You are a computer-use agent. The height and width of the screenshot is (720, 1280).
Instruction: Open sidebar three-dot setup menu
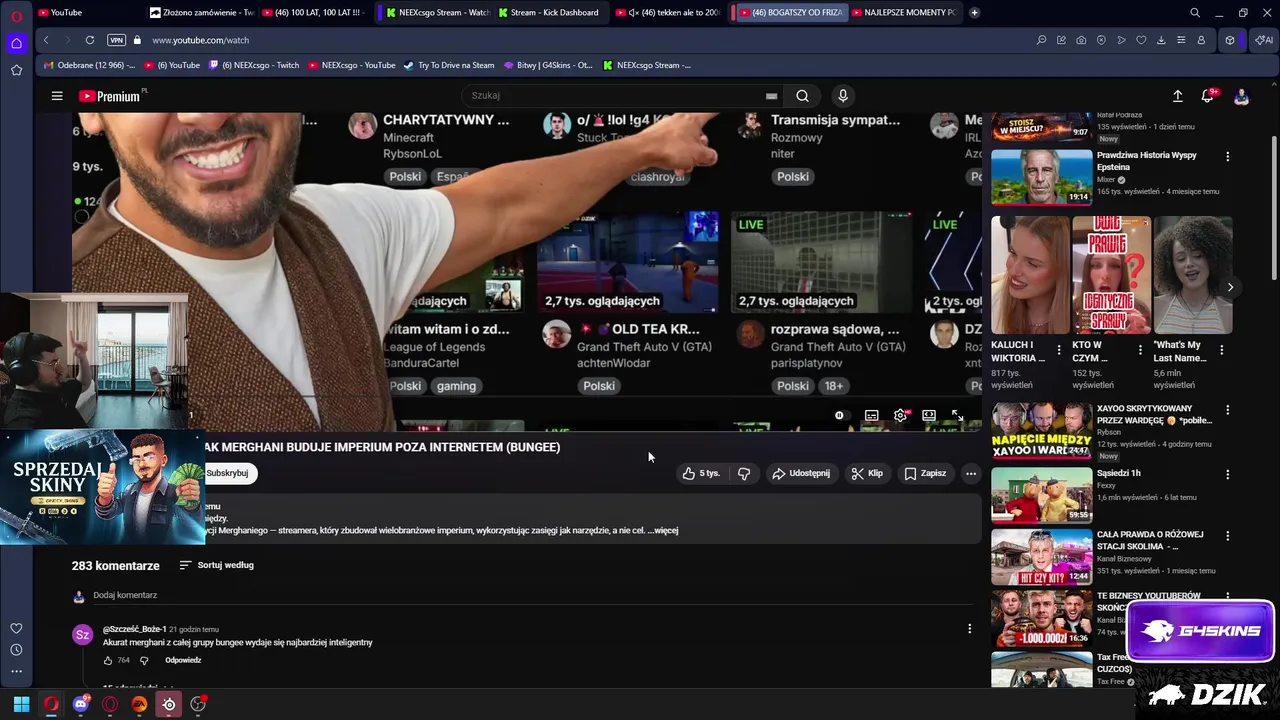click(x=16, y=671)
